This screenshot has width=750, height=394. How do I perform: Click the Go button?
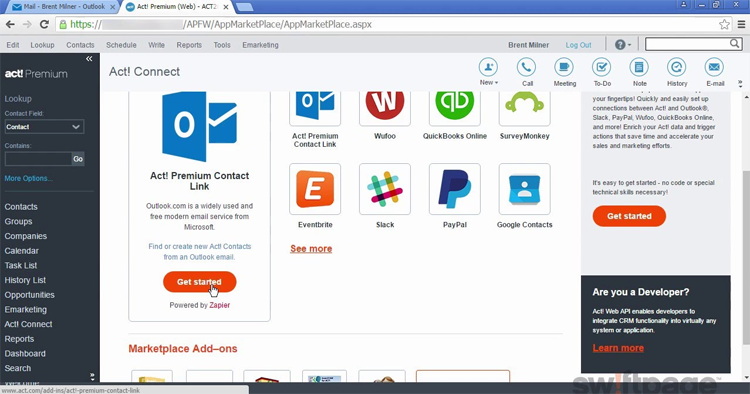click(x=78, y=159)
